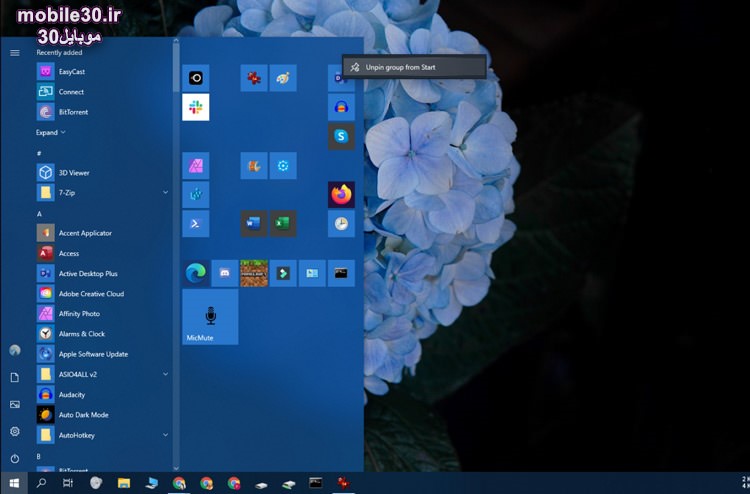Expand the ASIO4ALL v2 folder

click(165, 374)
